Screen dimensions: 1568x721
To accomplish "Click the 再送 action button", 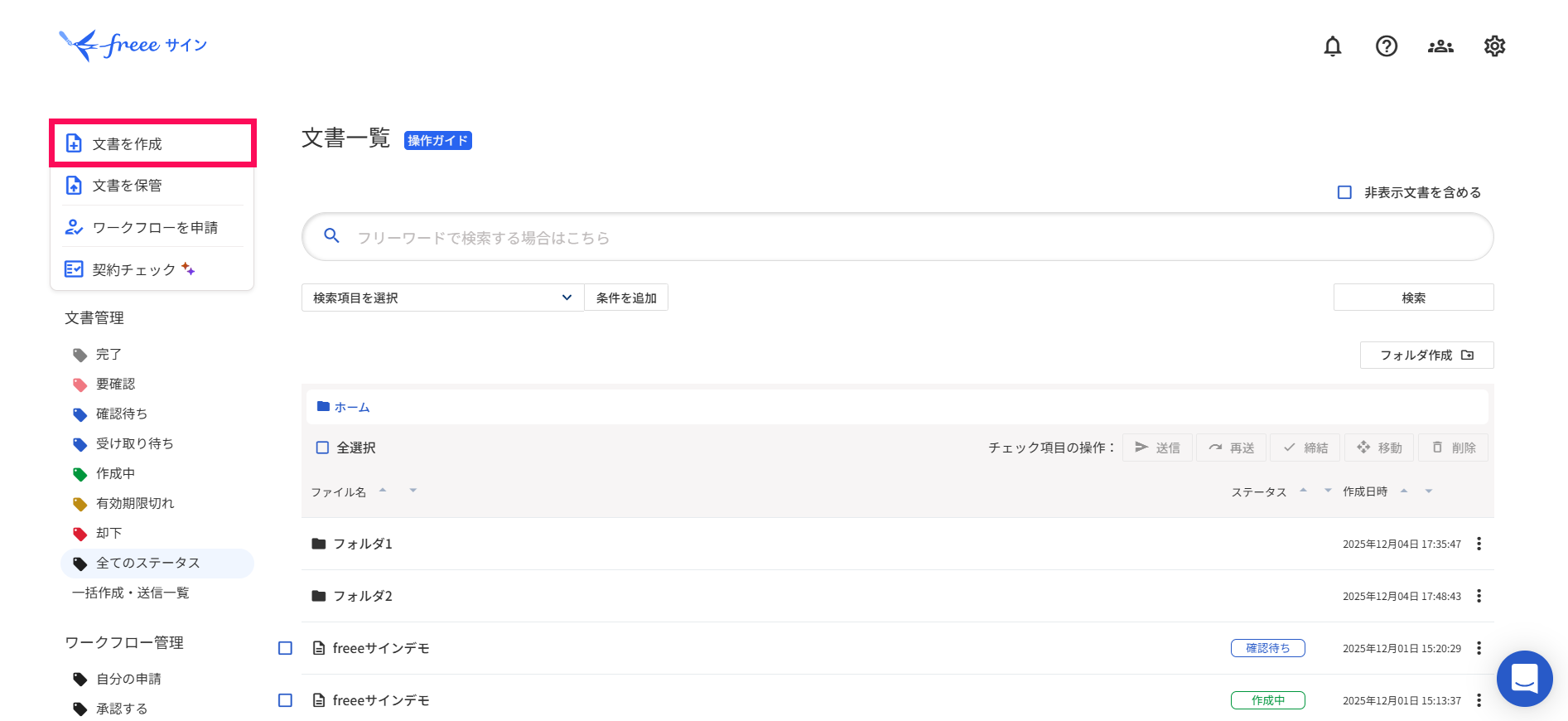I will pos(1231,448).
